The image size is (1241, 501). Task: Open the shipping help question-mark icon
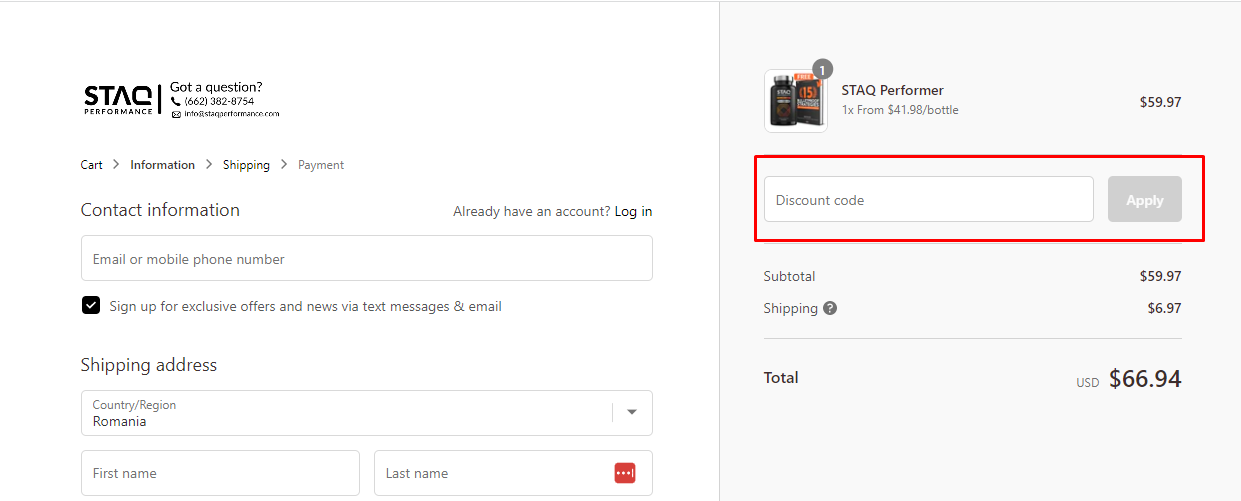[830, 308]
